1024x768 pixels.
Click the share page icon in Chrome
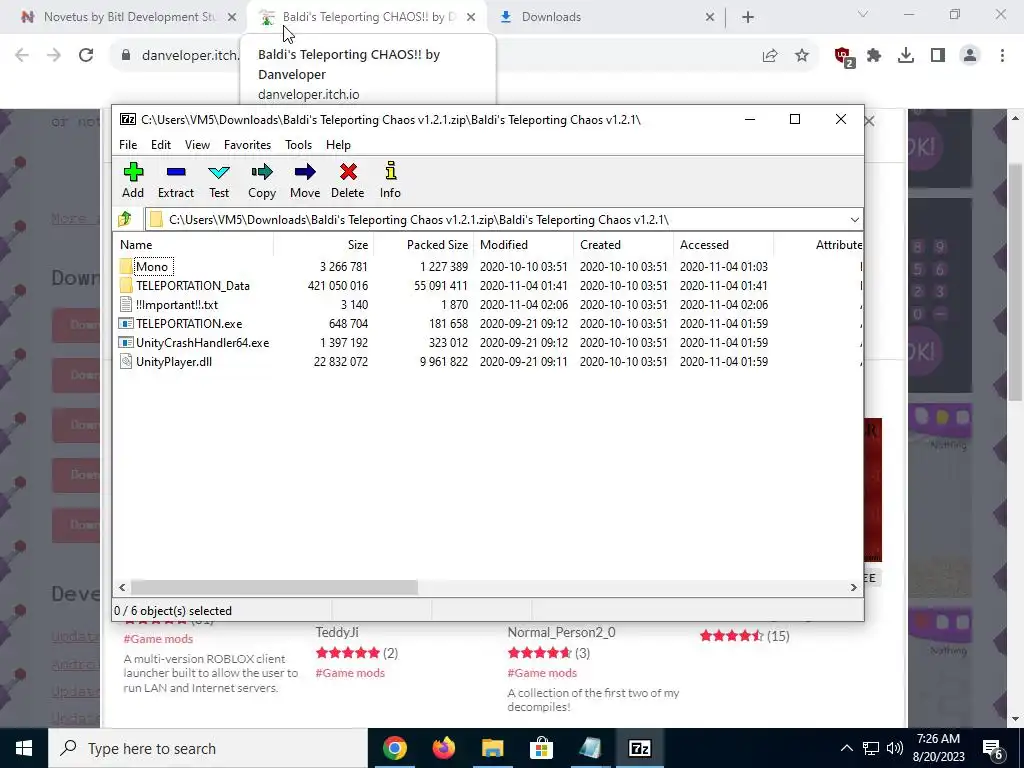tap(770, 56)
